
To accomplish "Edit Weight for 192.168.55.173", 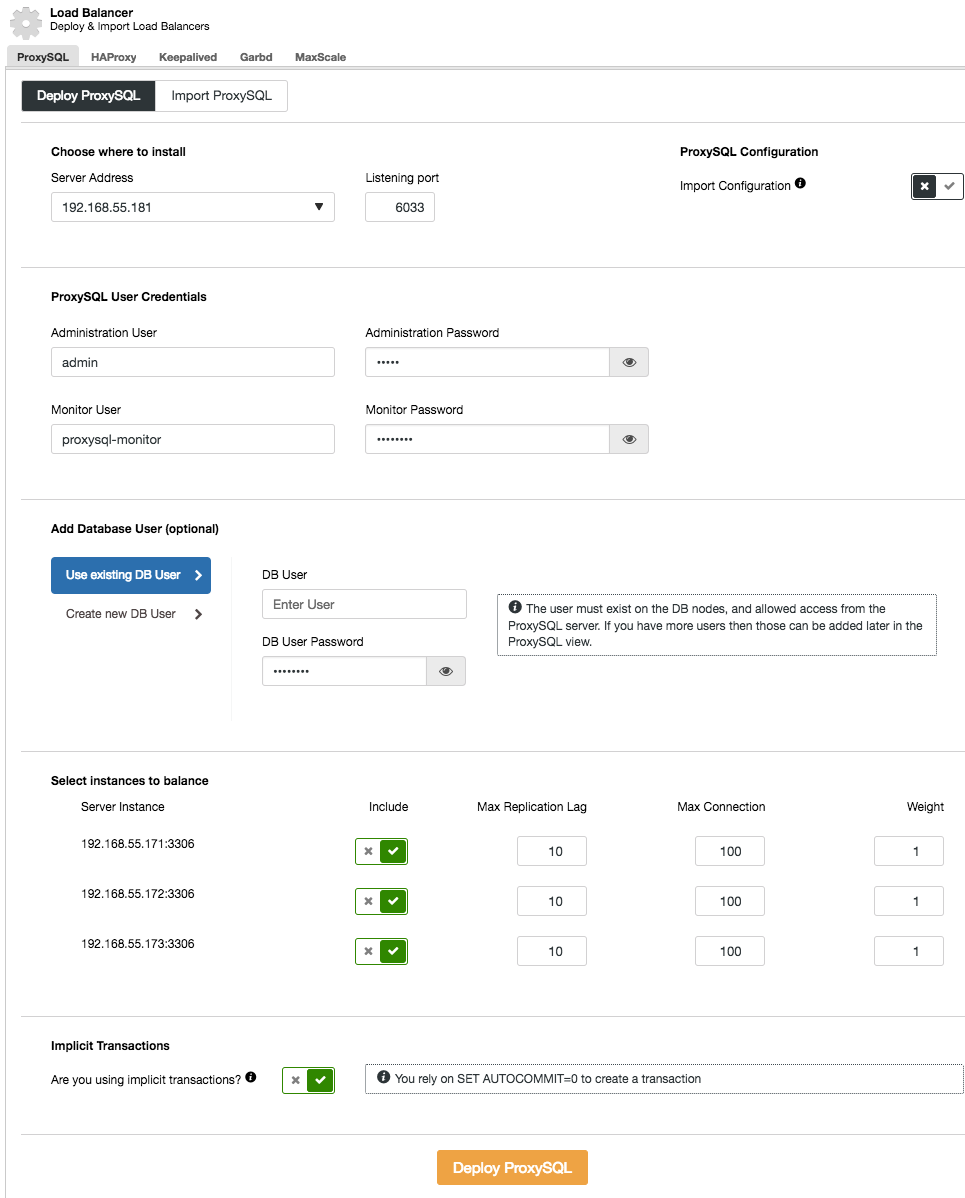I will [x=908, y=951].
